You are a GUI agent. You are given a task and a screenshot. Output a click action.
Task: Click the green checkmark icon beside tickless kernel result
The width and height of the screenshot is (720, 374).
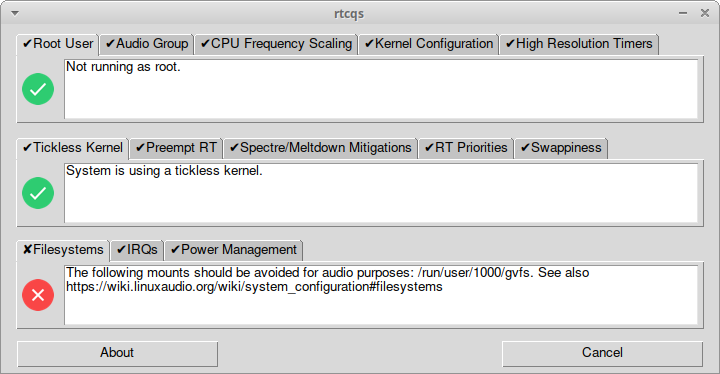[38, 193]
